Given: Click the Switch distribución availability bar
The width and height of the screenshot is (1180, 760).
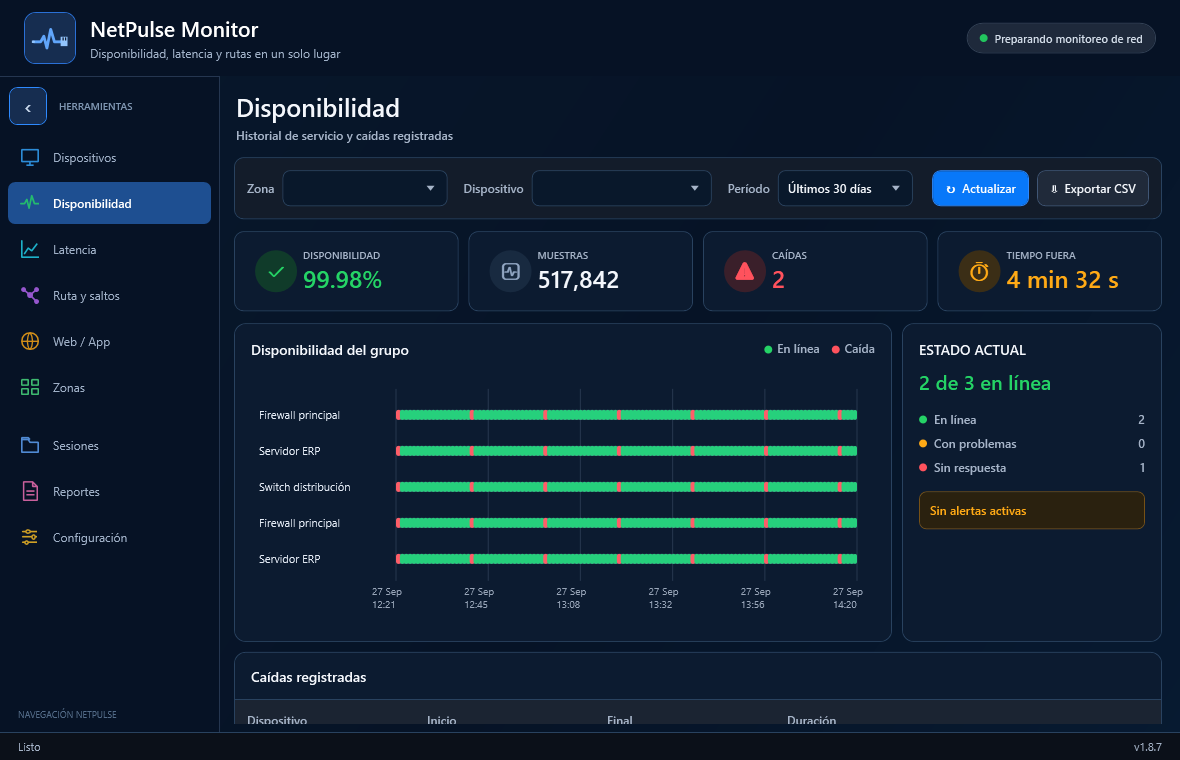Looking at the screenshot, I should tap(626, 487).
